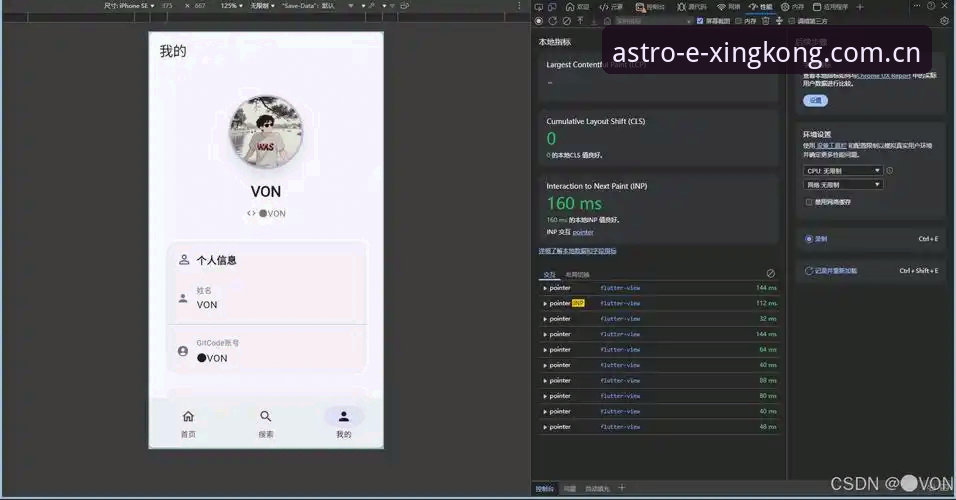Switch to the layout shifts tab
The width and height of the screenshot is (956, 500).
click(577, 274)
